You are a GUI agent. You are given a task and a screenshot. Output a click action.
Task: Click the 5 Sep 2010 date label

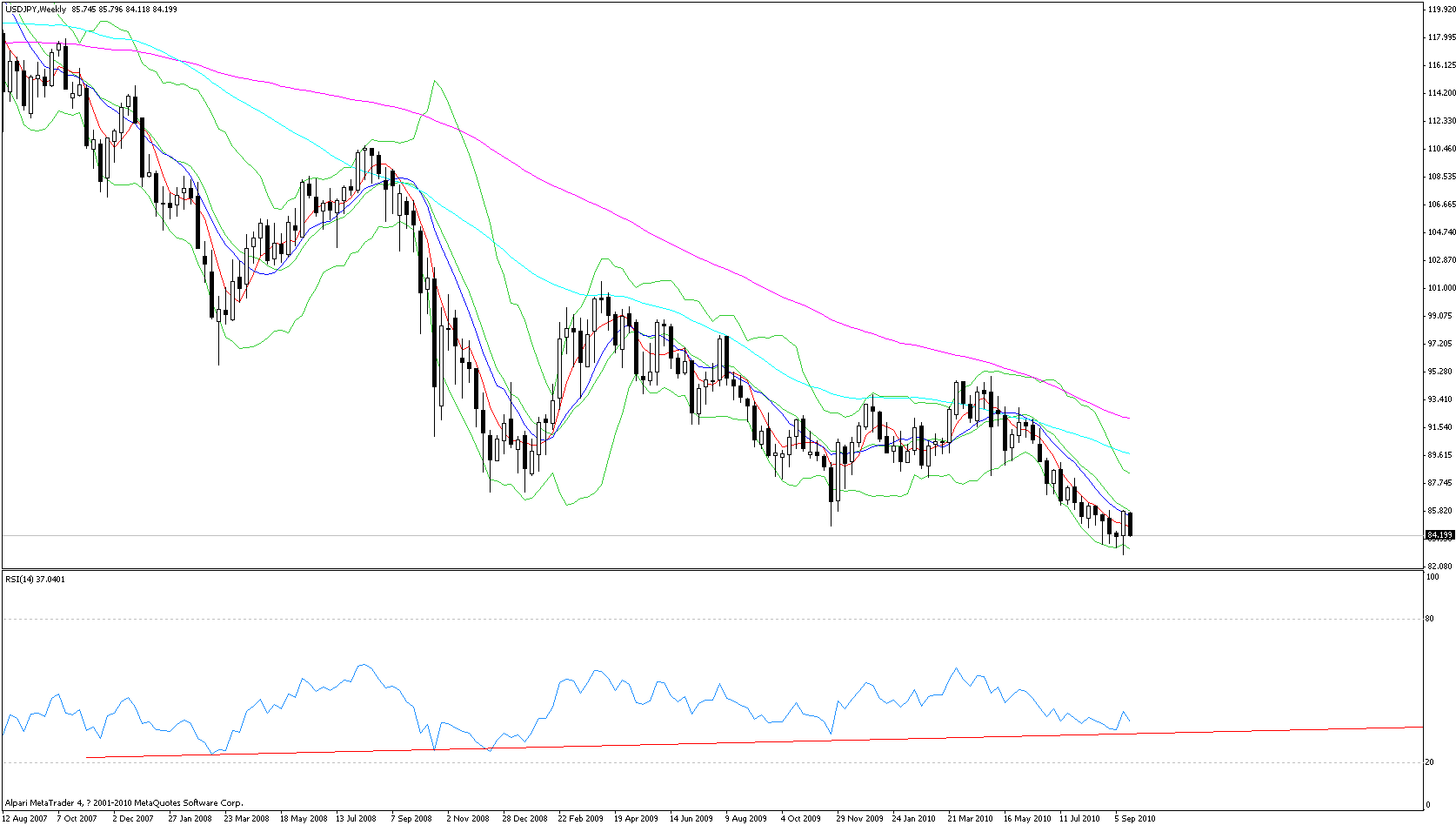pyautogui.click(x=1135, y=818)
